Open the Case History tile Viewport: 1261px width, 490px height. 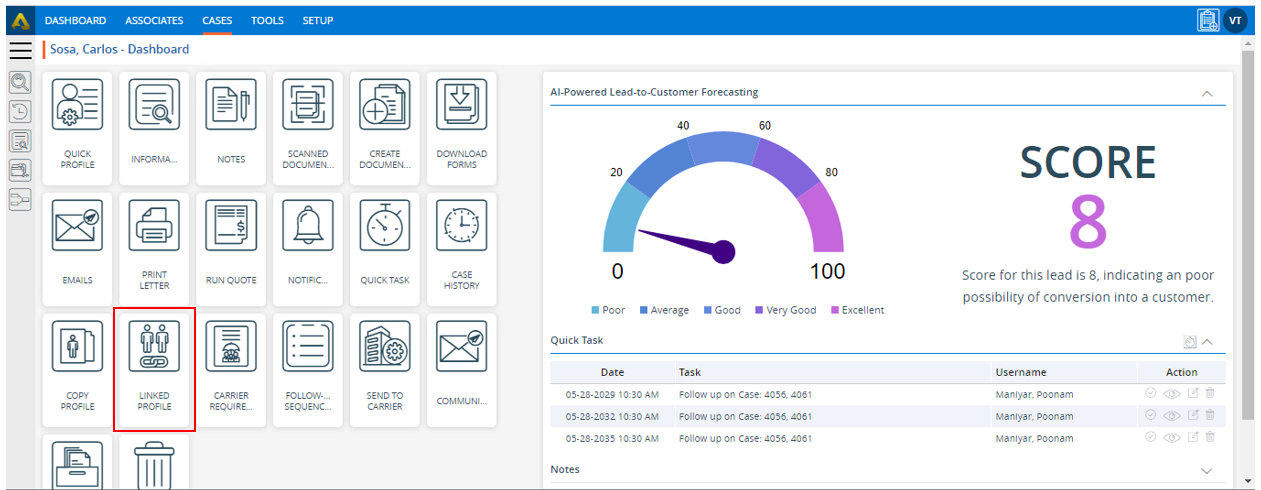click(x=462, y=248)
